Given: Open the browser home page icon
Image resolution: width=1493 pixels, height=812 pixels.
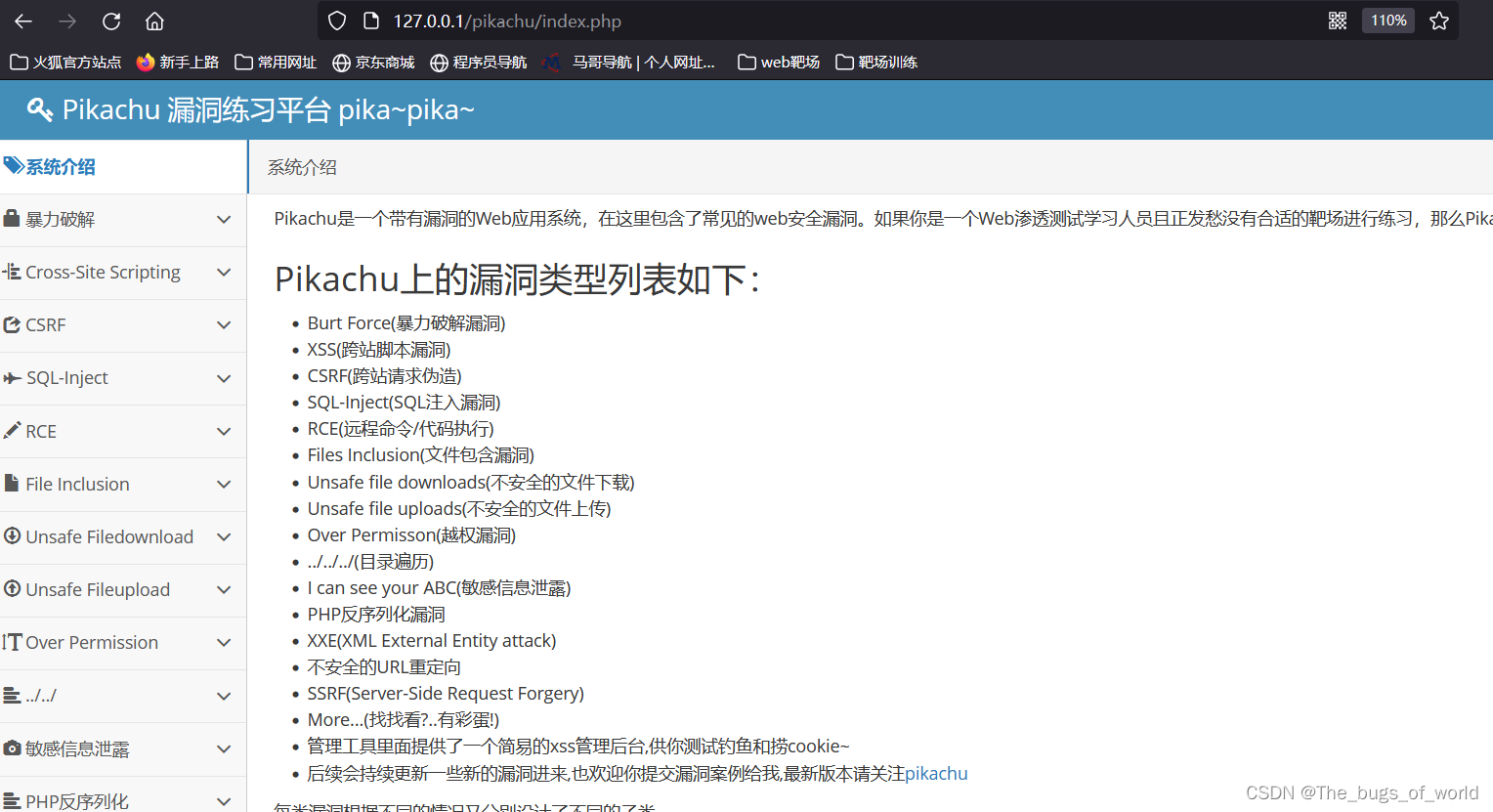Looking at the screenshot, I should (154, 21).
